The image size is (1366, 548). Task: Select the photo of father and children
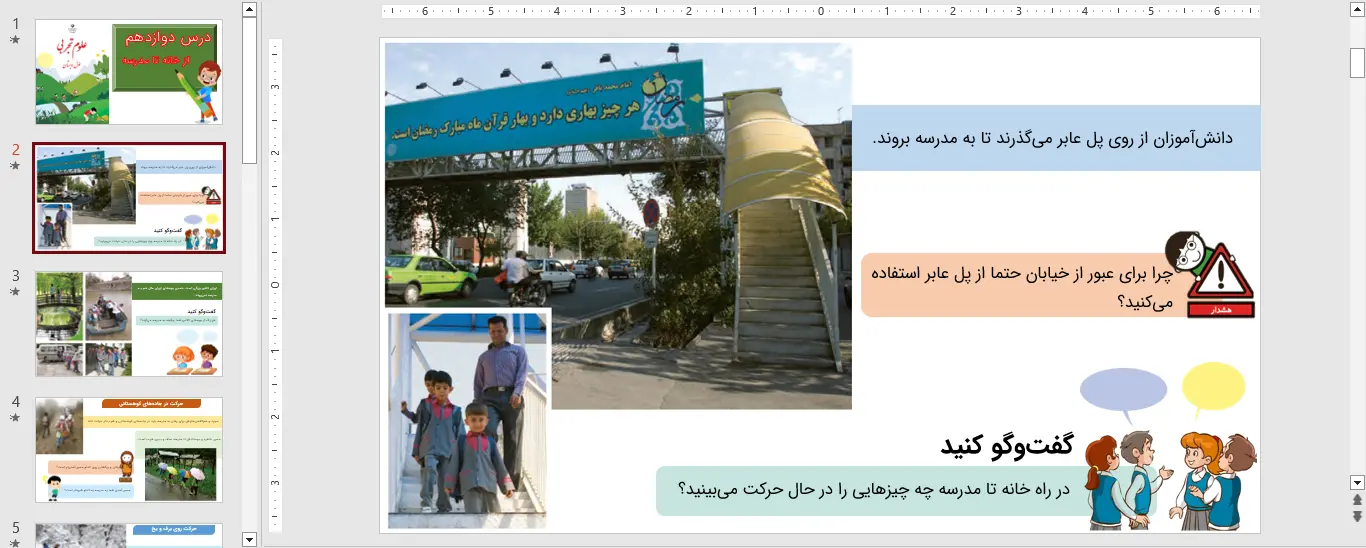click(468, 420)
